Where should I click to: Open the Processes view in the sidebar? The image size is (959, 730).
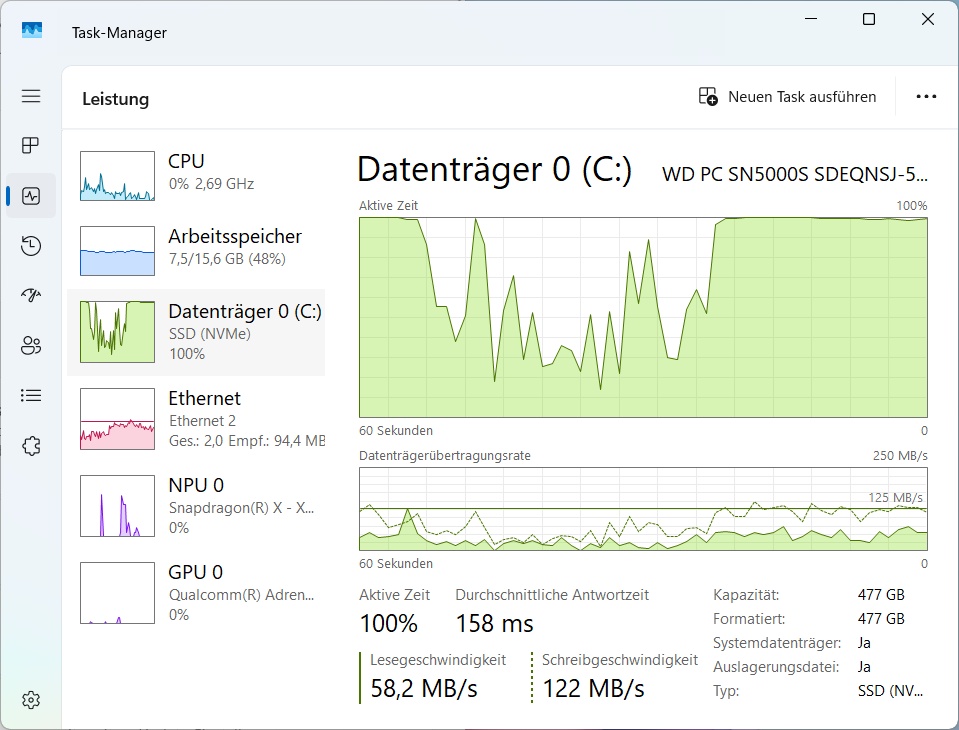[30, 145]
